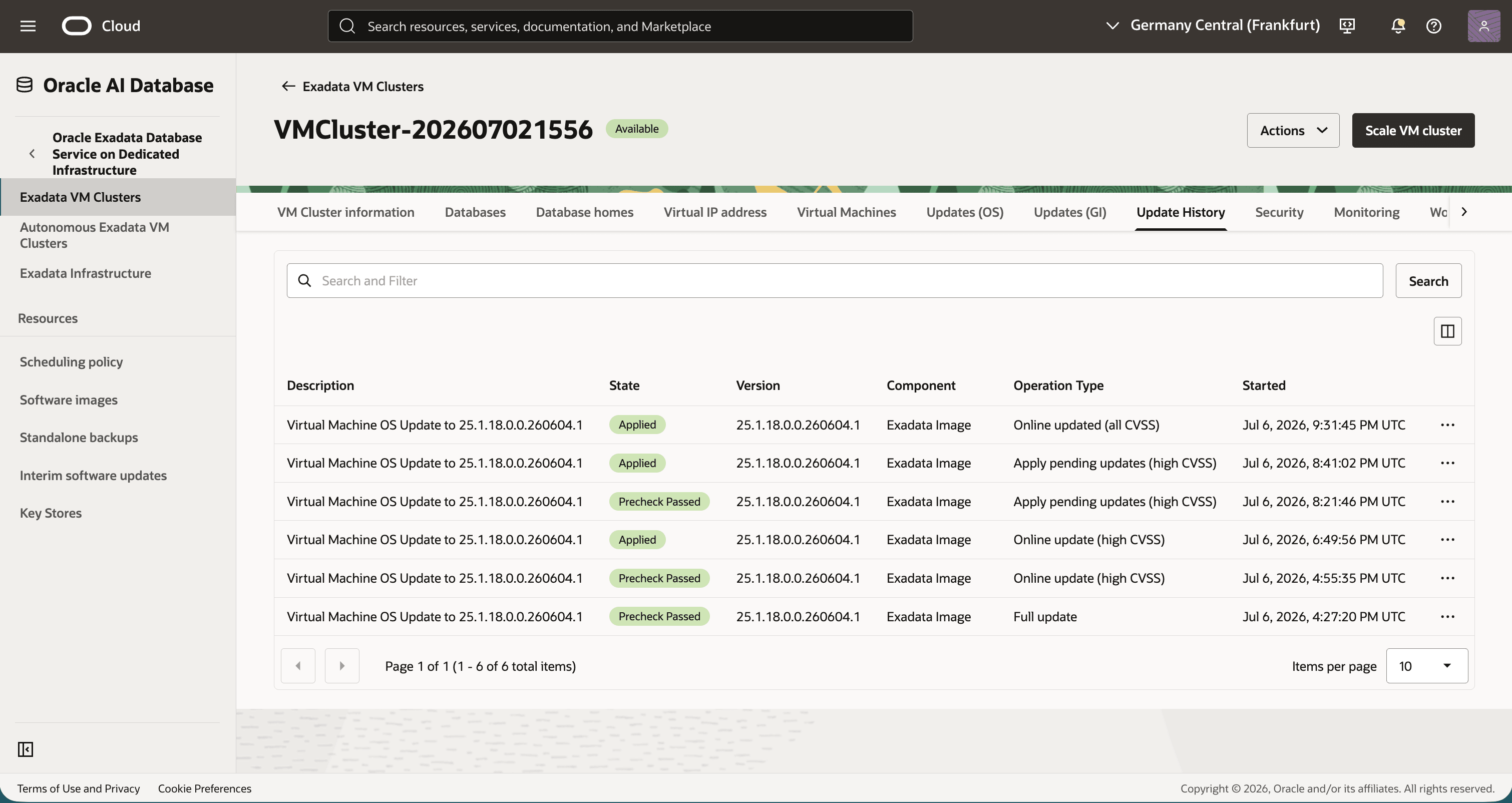Click the Search button
This screenshot has width=1512, height=803.
pyautogui.click(x=1428, y=280)
